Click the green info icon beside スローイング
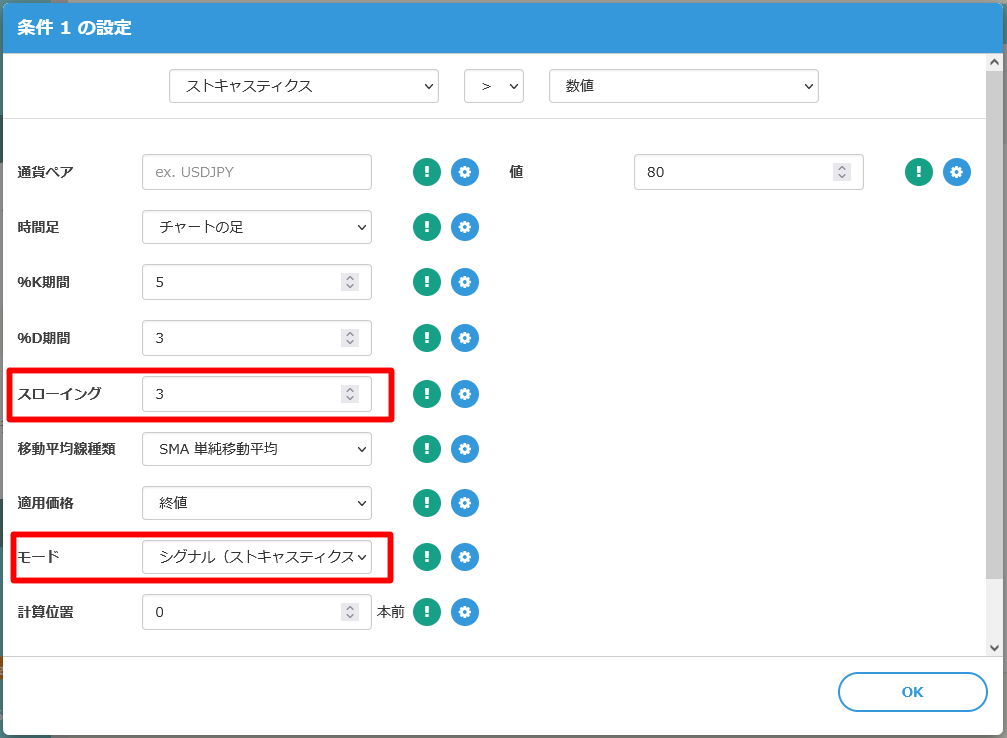The image size is (1007, 738). point(427,394)
